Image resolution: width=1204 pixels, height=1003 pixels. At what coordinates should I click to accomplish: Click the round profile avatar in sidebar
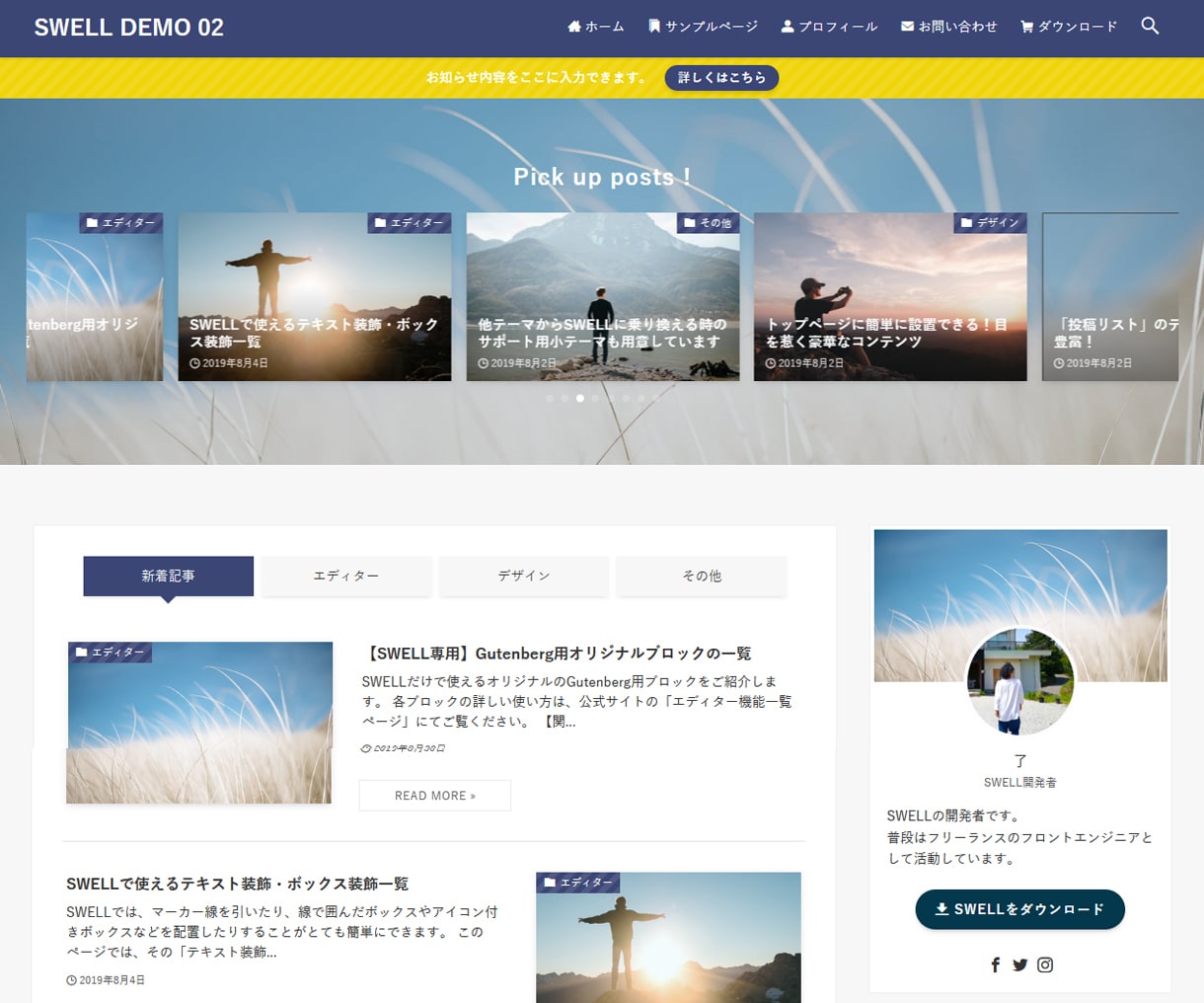tap(1020, 682)
